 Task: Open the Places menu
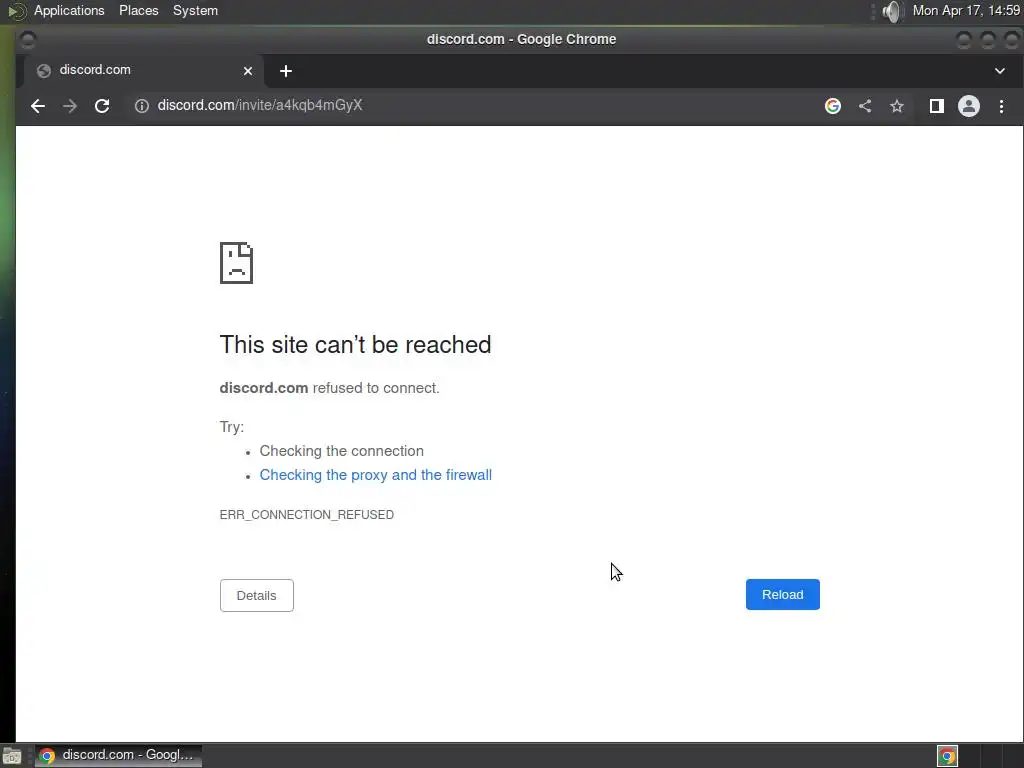(138, 10)
